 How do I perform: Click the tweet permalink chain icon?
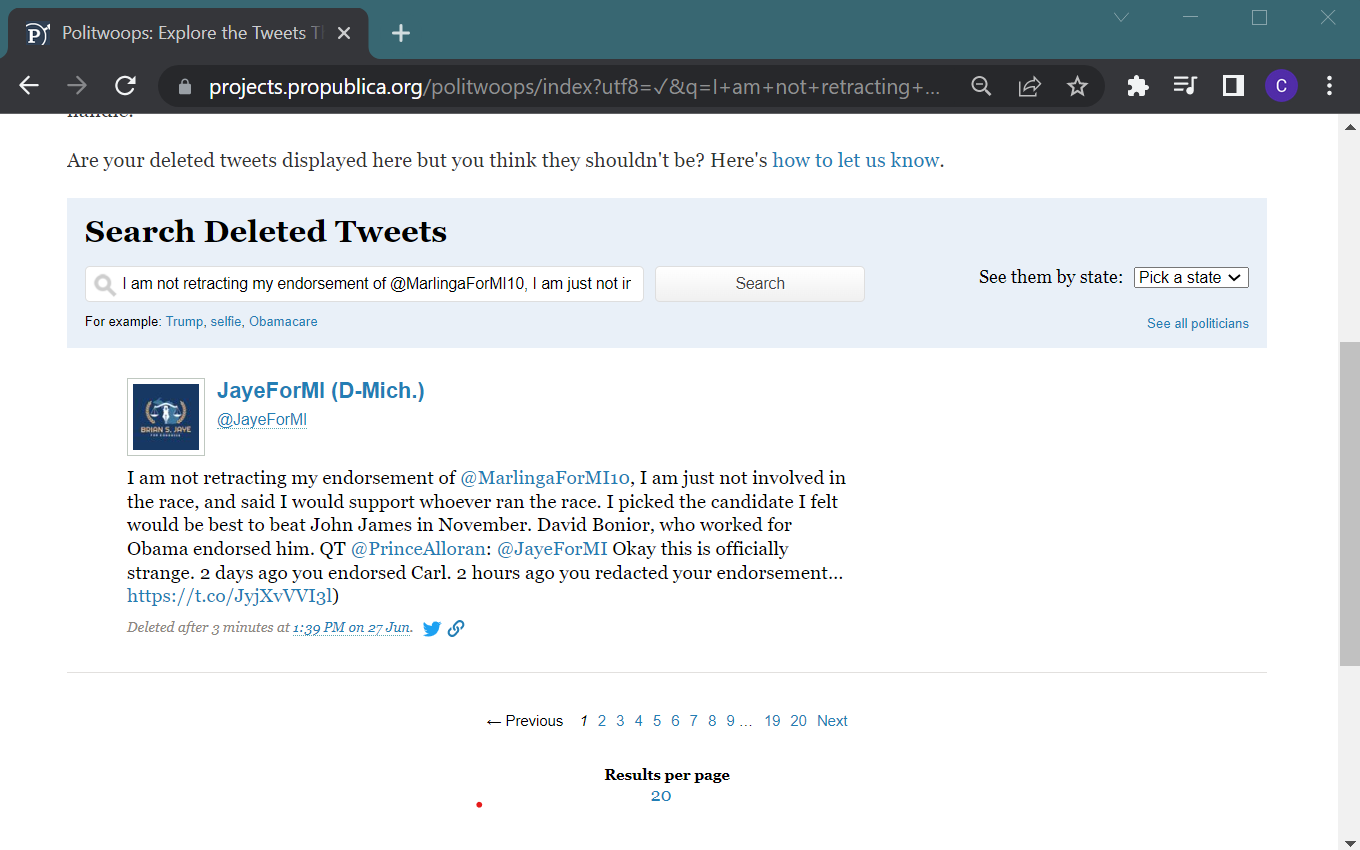coord(456,629)
